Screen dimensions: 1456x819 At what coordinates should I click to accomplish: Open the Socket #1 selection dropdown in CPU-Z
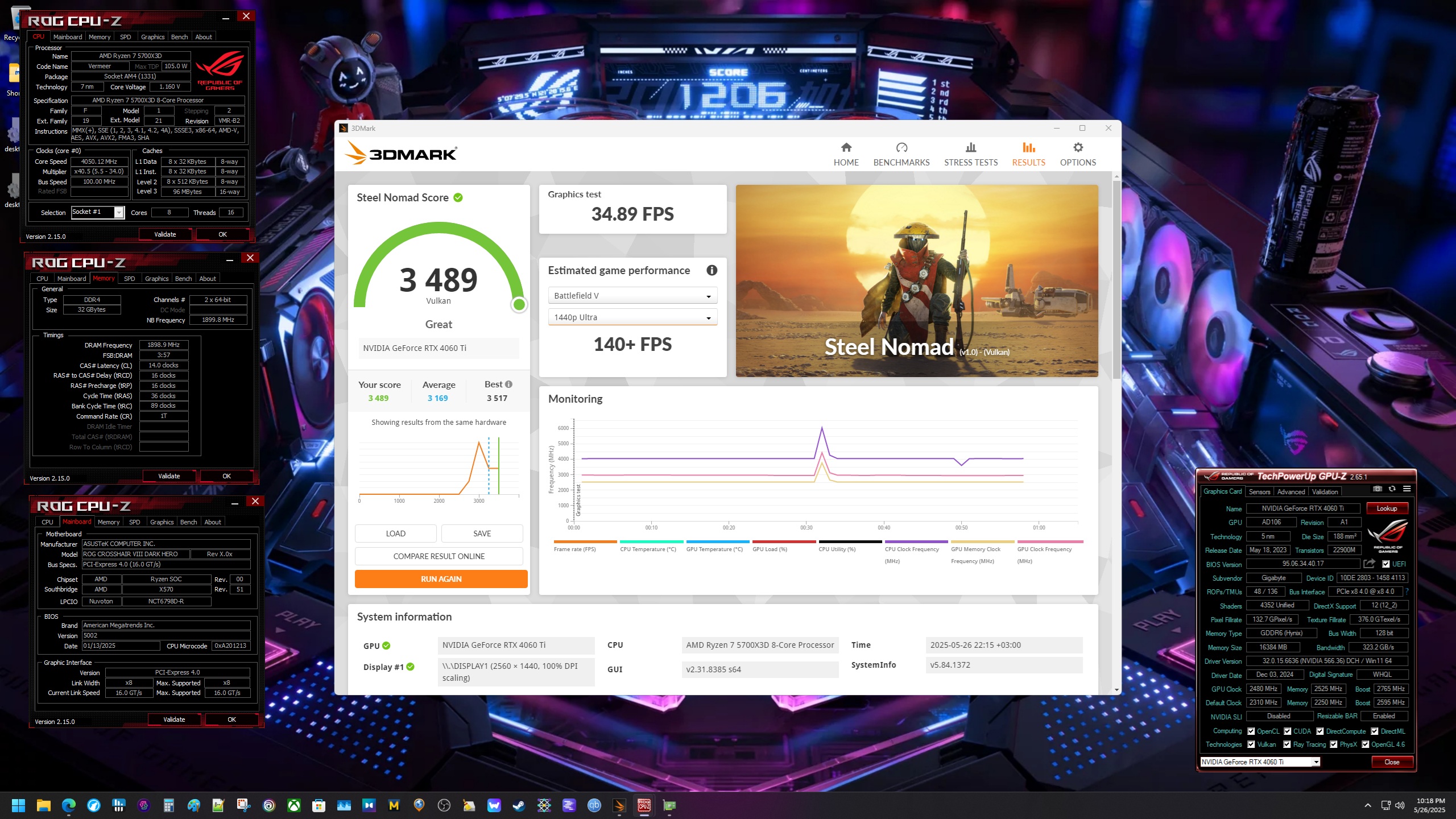[x=97, y=212]
